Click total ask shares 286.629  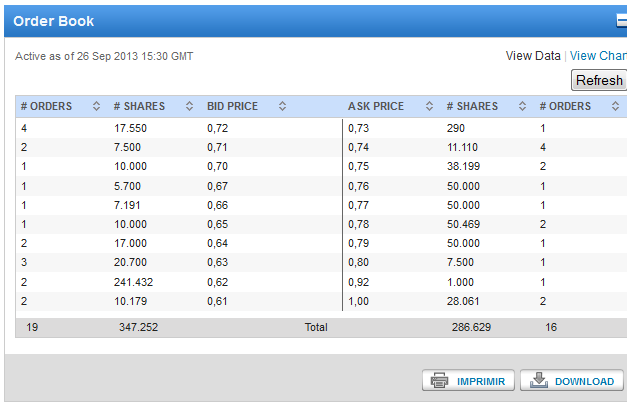pos(471,327)
